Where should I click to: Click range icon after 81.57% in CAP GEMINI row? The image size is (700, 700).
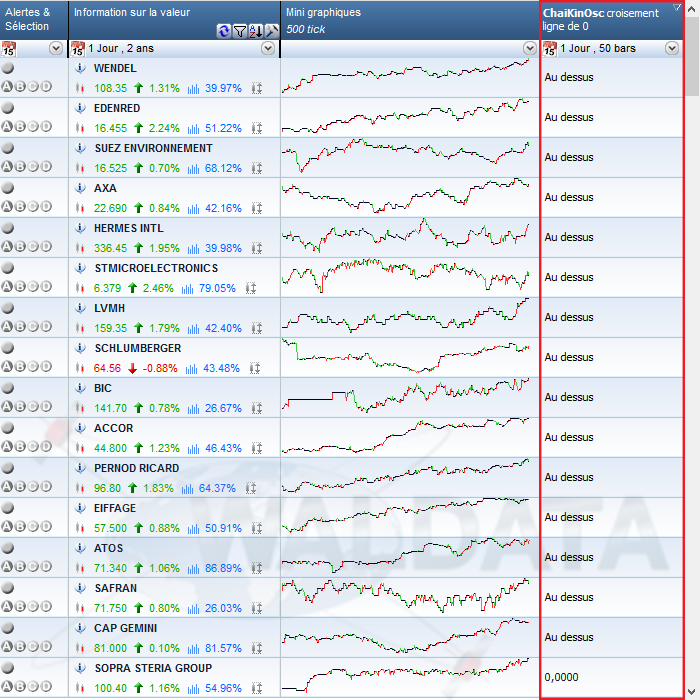pyautogui.click(x=257, y=648)
